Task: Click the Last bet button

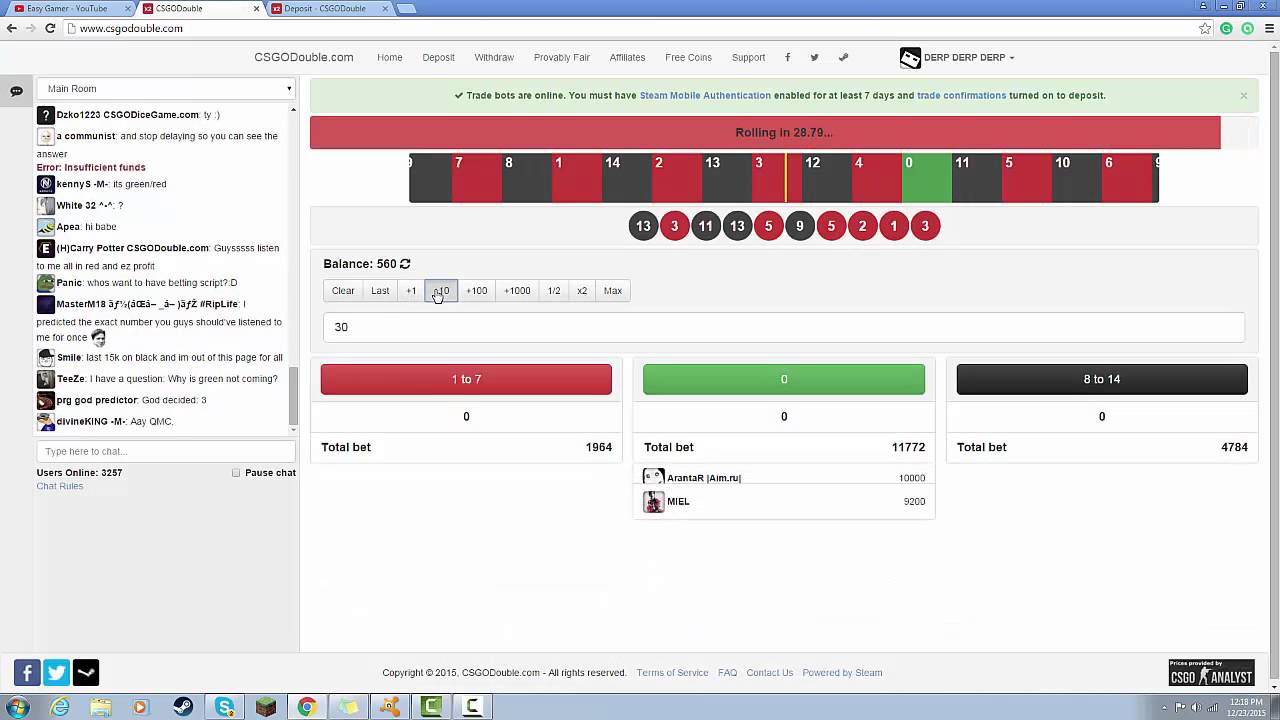Action: (380, 291)
